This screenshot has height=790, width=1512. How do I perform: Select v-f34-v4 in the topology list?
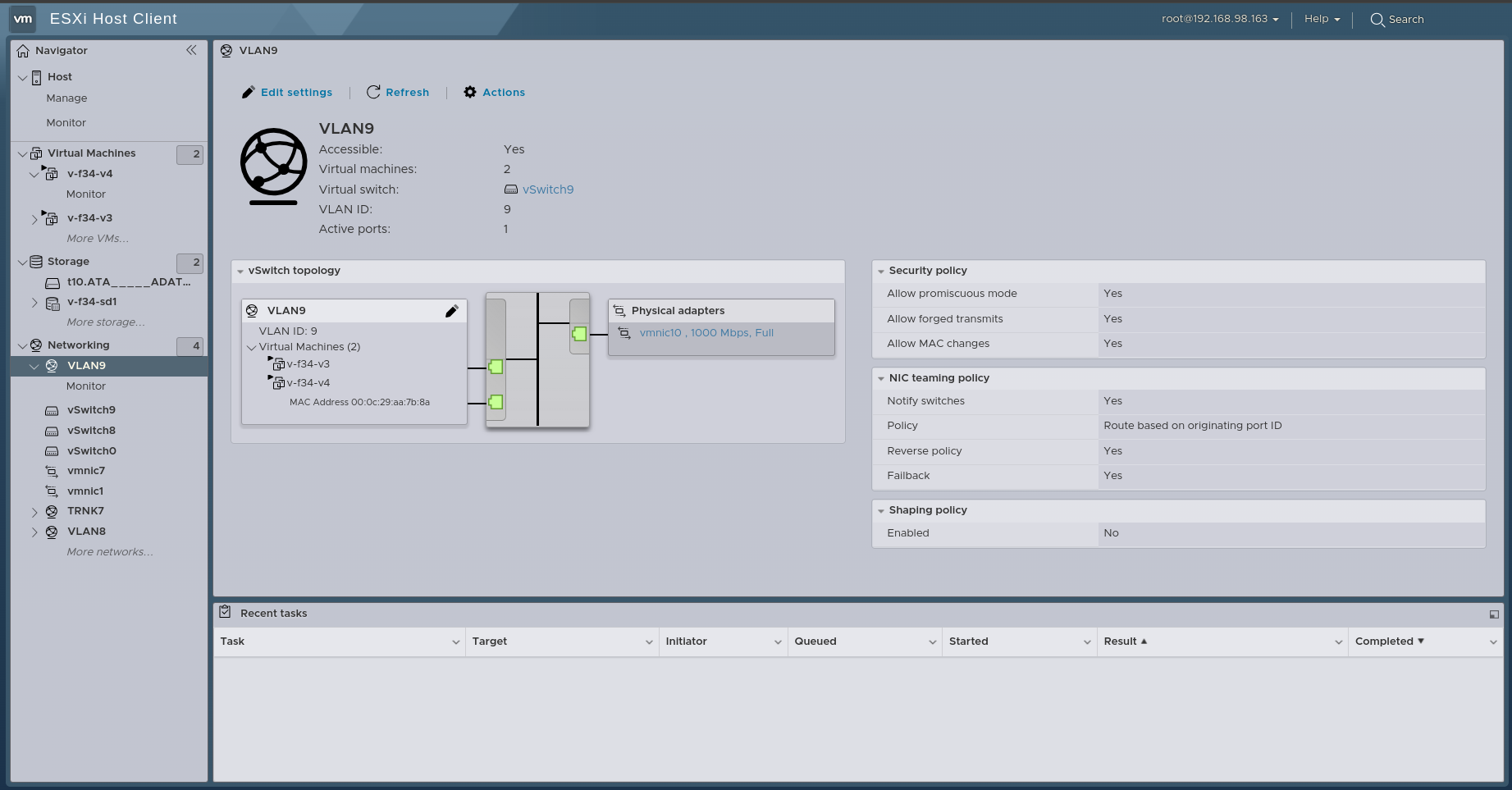(x=308, y=383)
